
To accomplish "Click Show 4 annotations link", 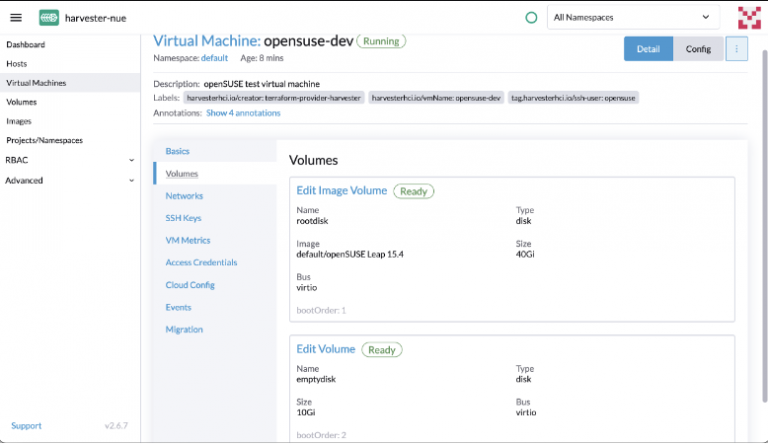I will (x=243, y=113).
